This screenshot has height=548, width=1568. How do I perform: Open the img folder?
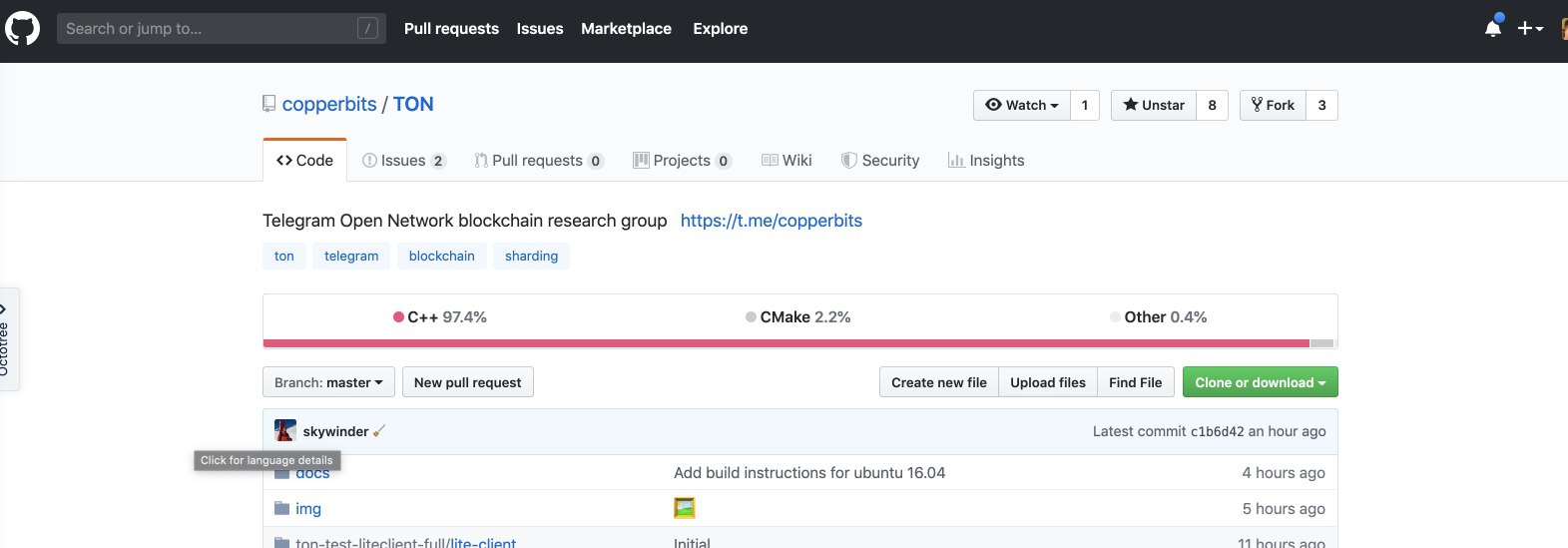308,509
